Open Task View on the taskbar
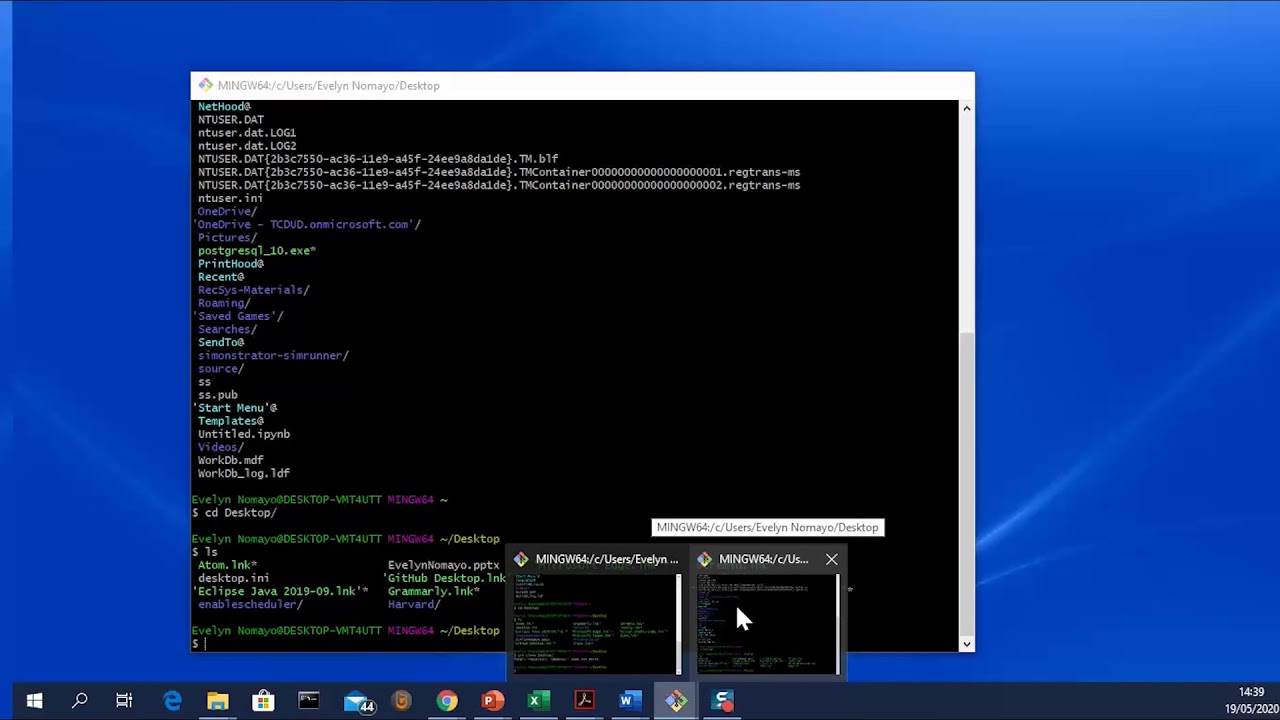This screenshot has width=1280, height=720. (x=124, y=701)
